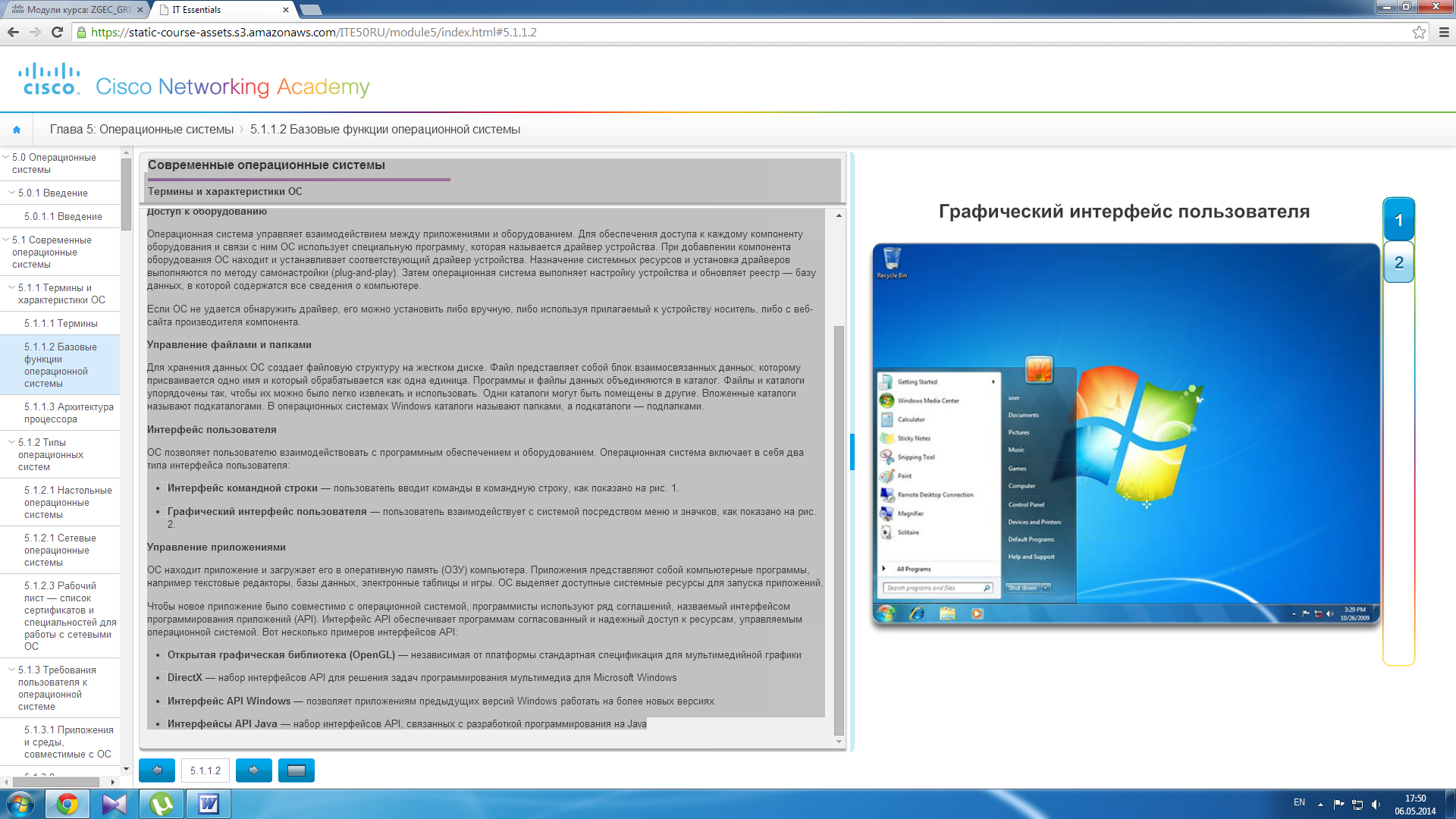This screenshot has height=819, width=1456.
Task: Collapse 5.1.1 Термины и характеристики ОС
Action: (11, 287)
